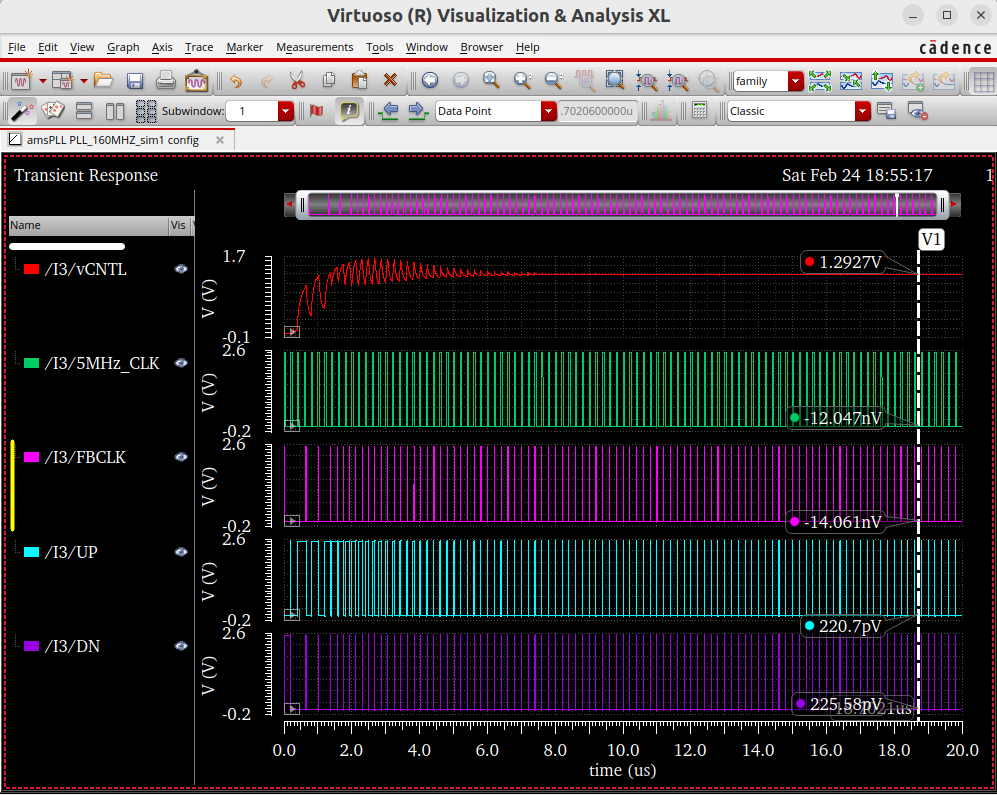Expand the family dropdown

(x=795, y=81)
